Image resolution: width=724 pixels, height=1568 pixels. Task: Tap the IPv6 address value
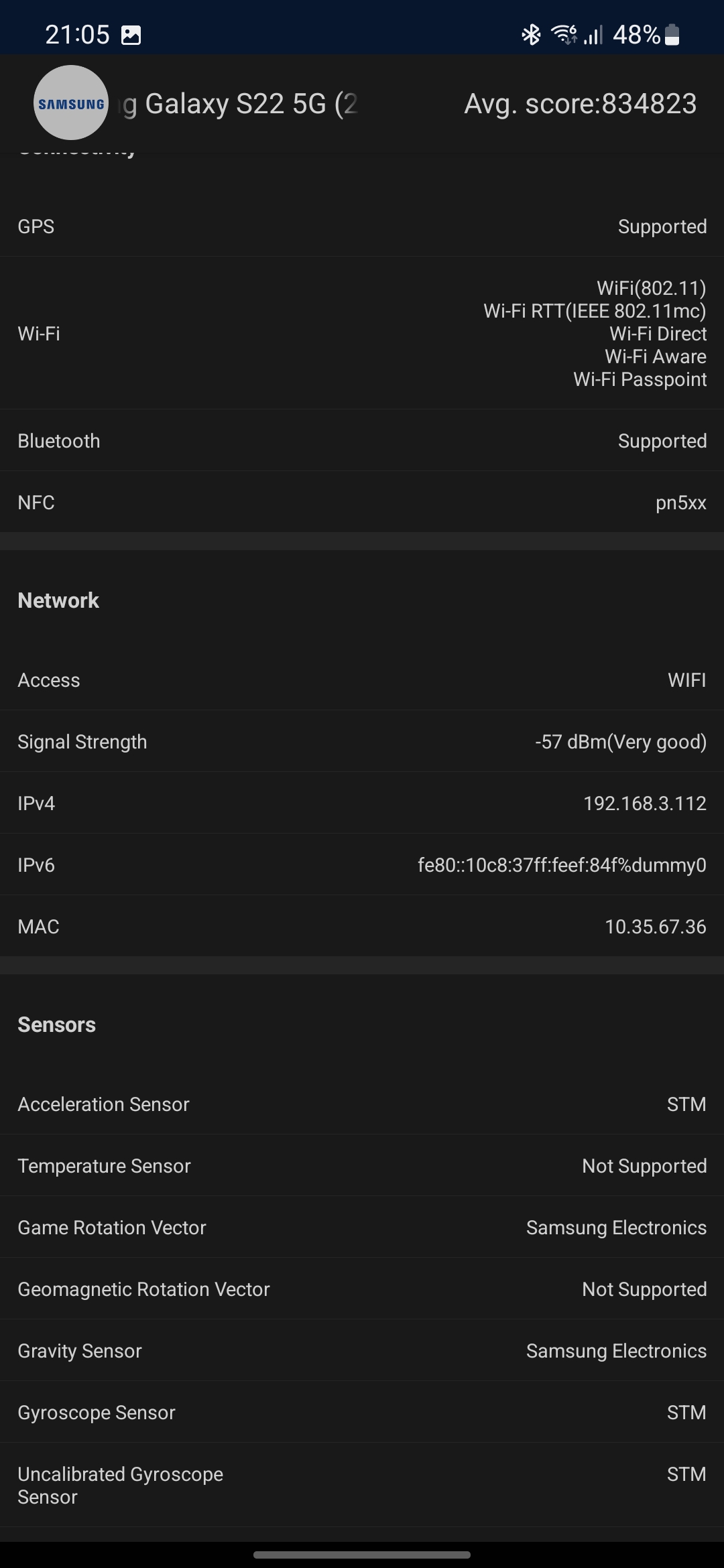coord(562,865)
